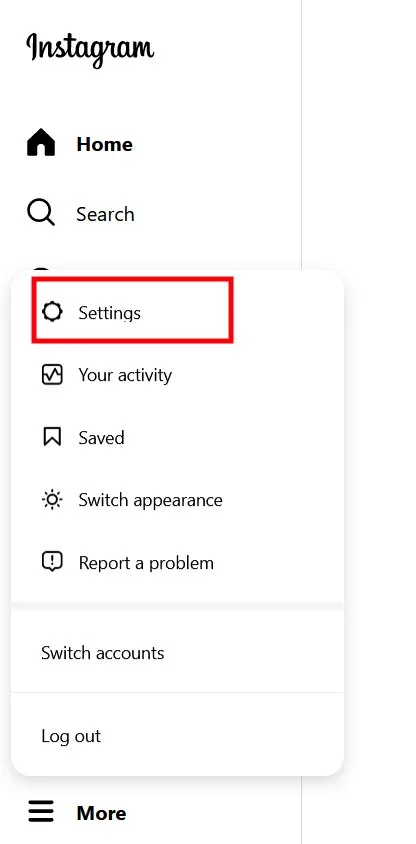416x844 pixels.
Task: Click the Your activity chart icon
Action: [52, 375]
